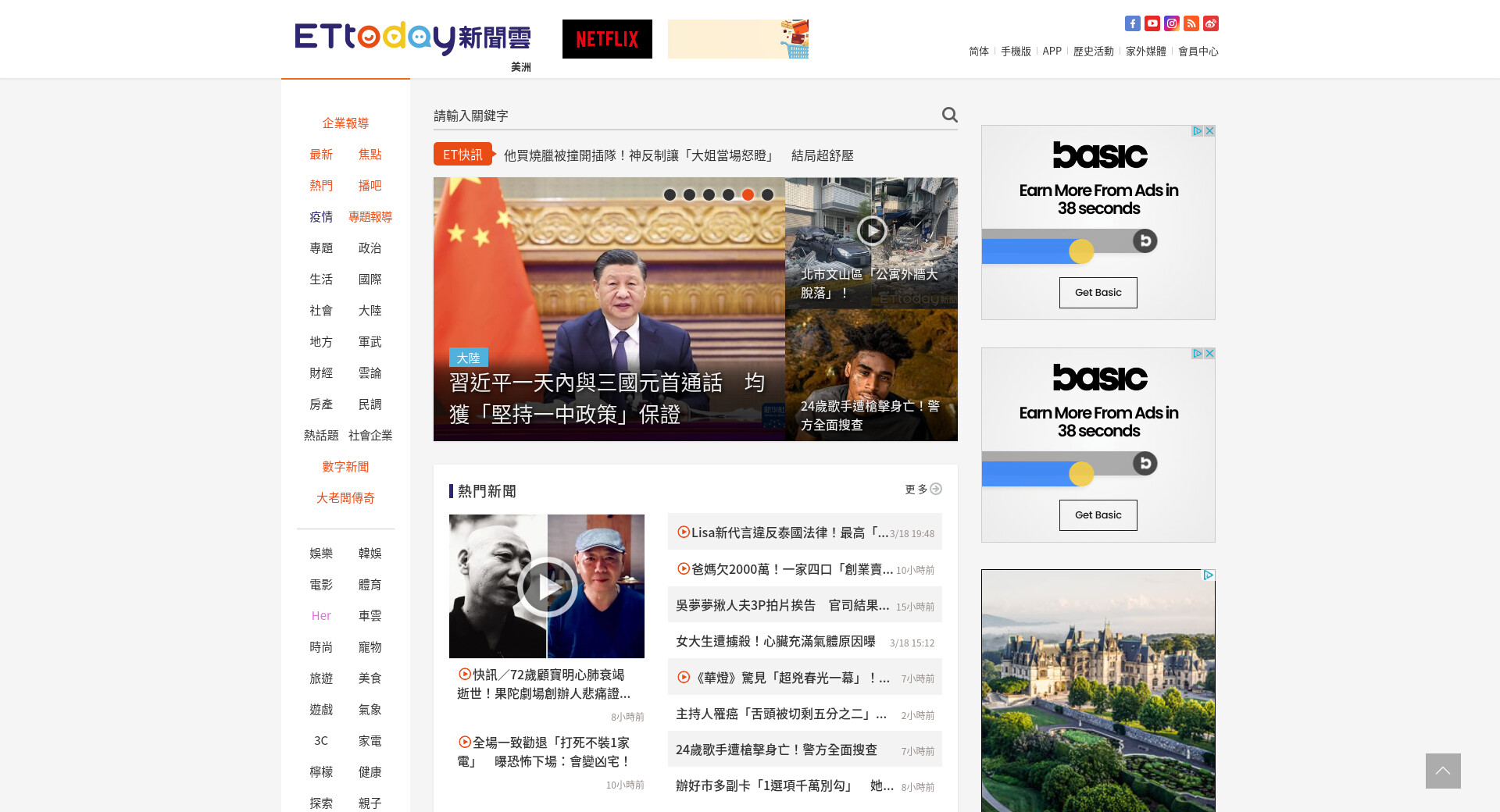The width and height of the screenshot is (1500, 812).
Task: Click the keyword search input field
Action: point(684,116)
